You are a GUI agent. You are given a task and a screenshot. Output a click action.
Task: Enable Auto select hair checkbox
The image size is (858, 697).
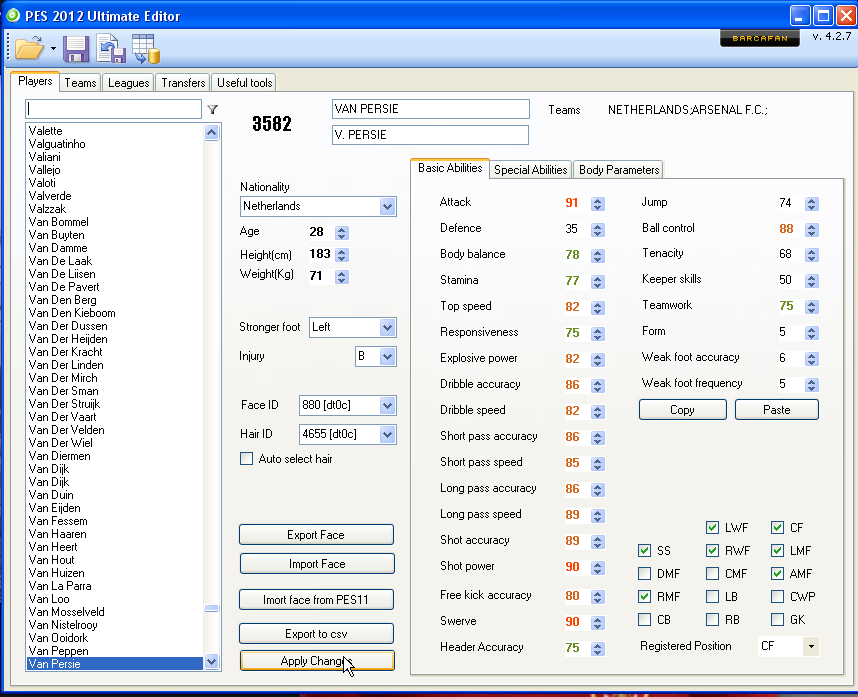[x=246, y=458]
